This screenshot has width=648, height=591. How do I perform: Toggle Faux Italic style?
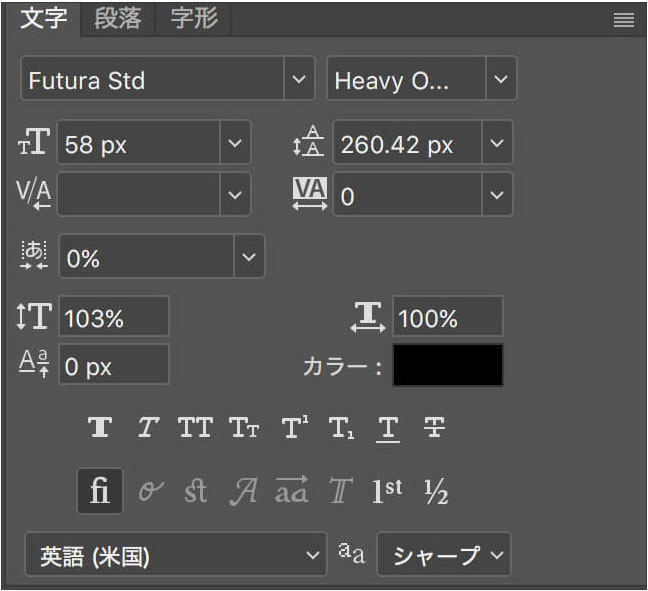point(148,427)
